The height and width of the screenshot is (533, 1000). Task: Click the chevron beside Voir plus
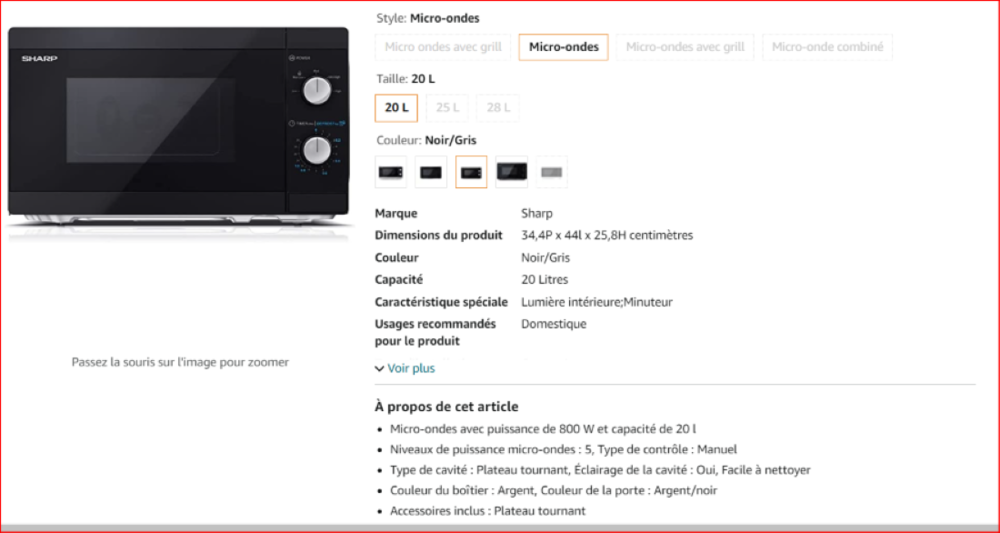coord(379,369)
